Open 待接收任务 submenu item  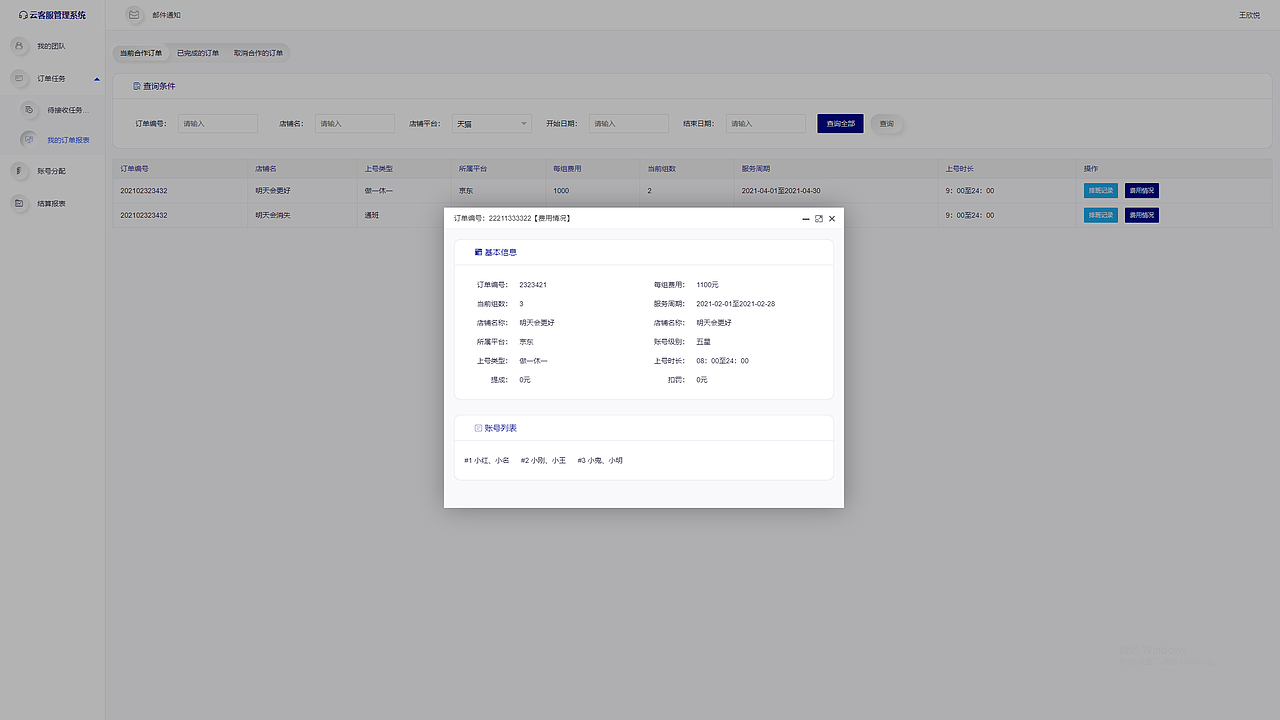[x=68, y=110]
